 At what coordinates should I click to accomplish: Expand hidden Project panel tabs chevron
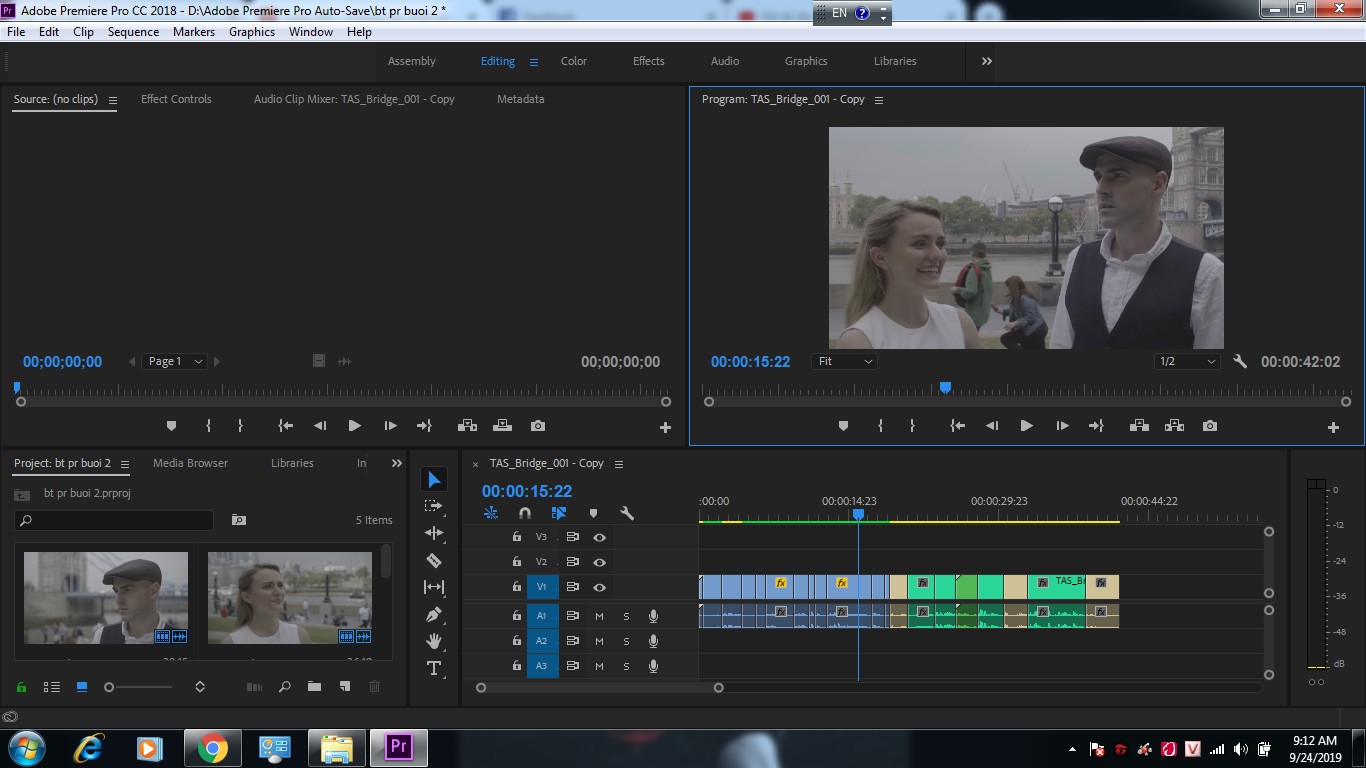[x=396, y=463]
